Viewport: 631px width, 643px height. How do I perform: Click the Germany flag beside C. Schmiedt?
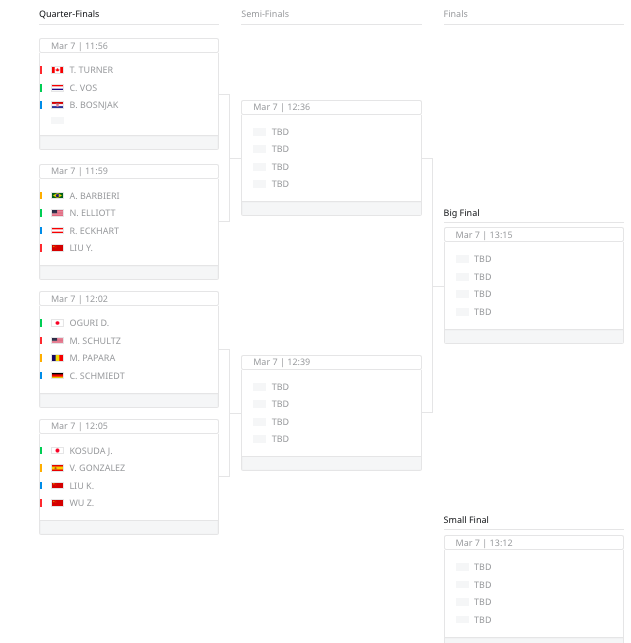(57, 376)
